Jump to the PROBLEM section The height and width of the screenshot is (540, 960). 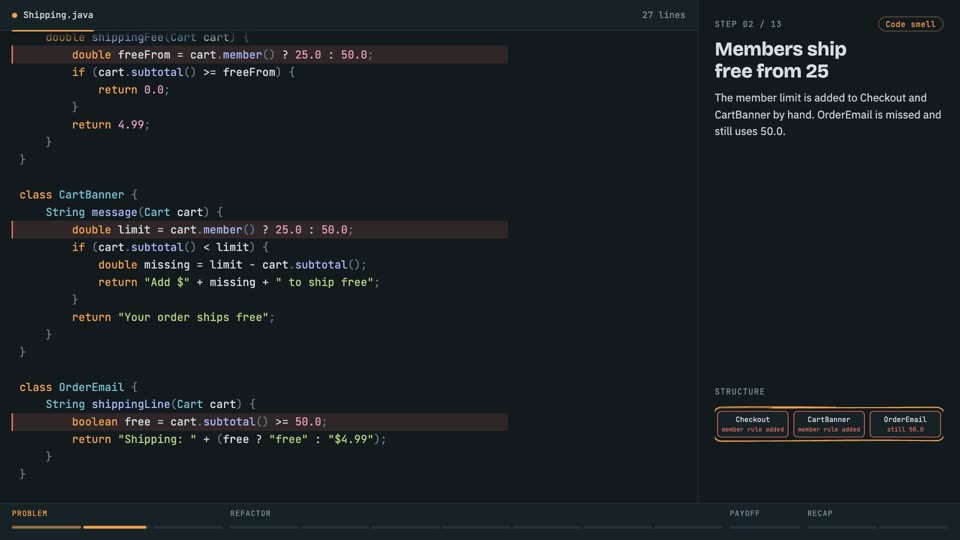[29, 513]
